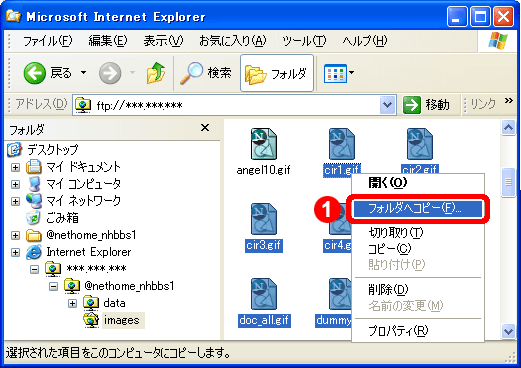Choose プロパティ(R) in context menu
This screenshot has height=368, width=521.
[x=418, y=331]
